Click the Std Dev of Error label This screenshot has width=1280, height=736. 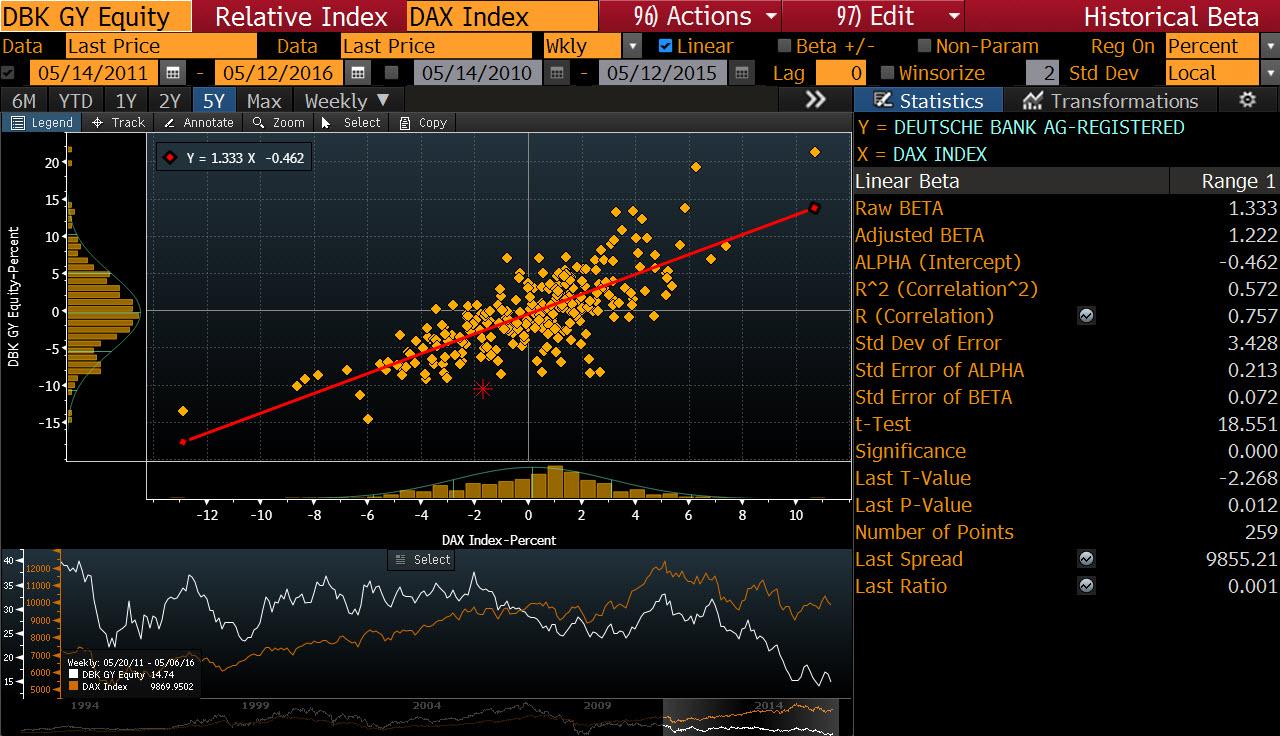pyautogui.click(x=928, y=343)
